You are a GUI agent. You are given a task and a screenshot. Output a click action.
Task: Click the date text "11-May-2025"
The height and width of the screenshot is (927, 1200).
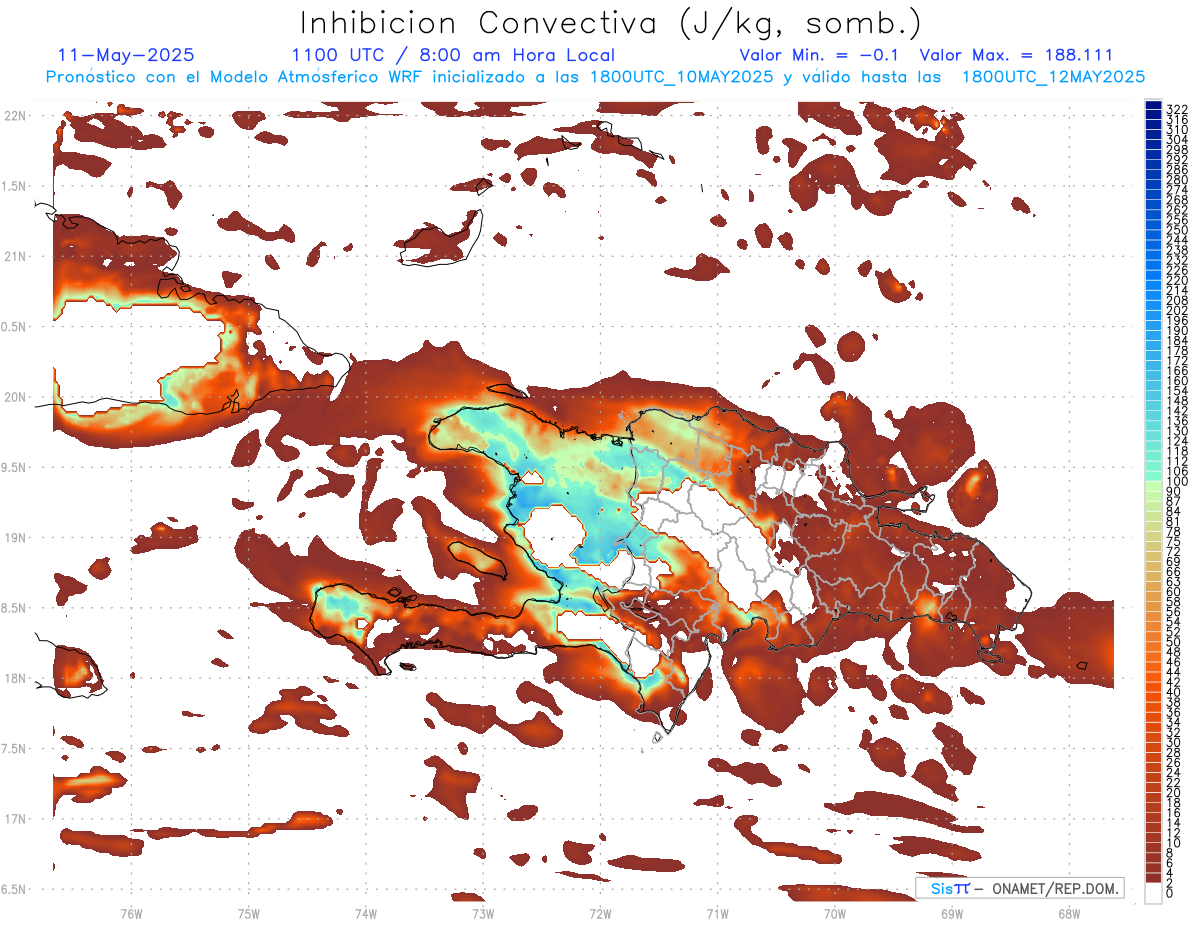click(x=126, y=55)
